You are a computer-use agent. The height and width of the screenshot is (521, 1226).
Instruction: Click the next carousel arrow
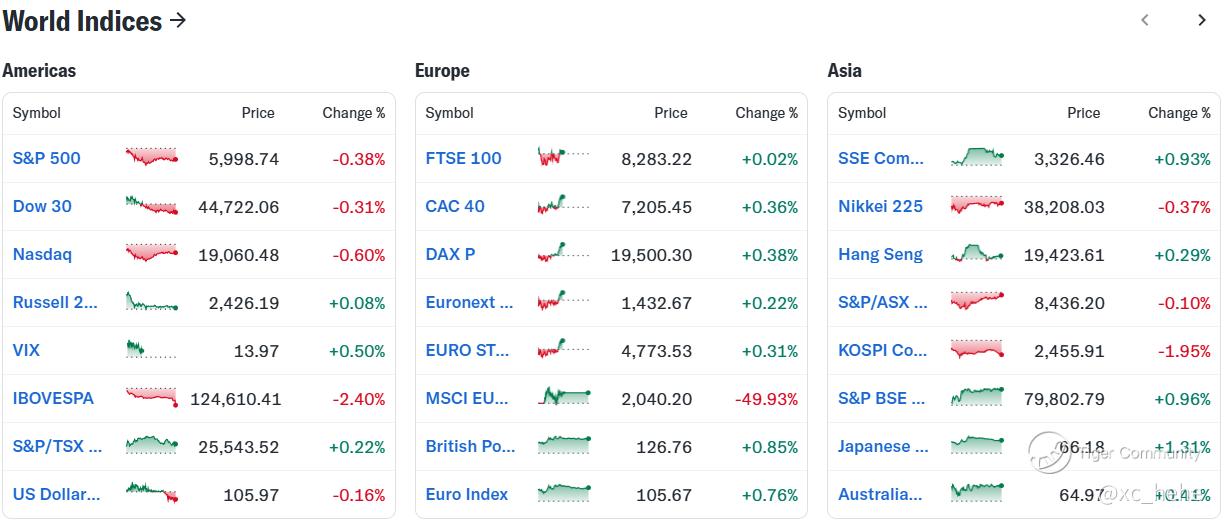[1202, 20]
